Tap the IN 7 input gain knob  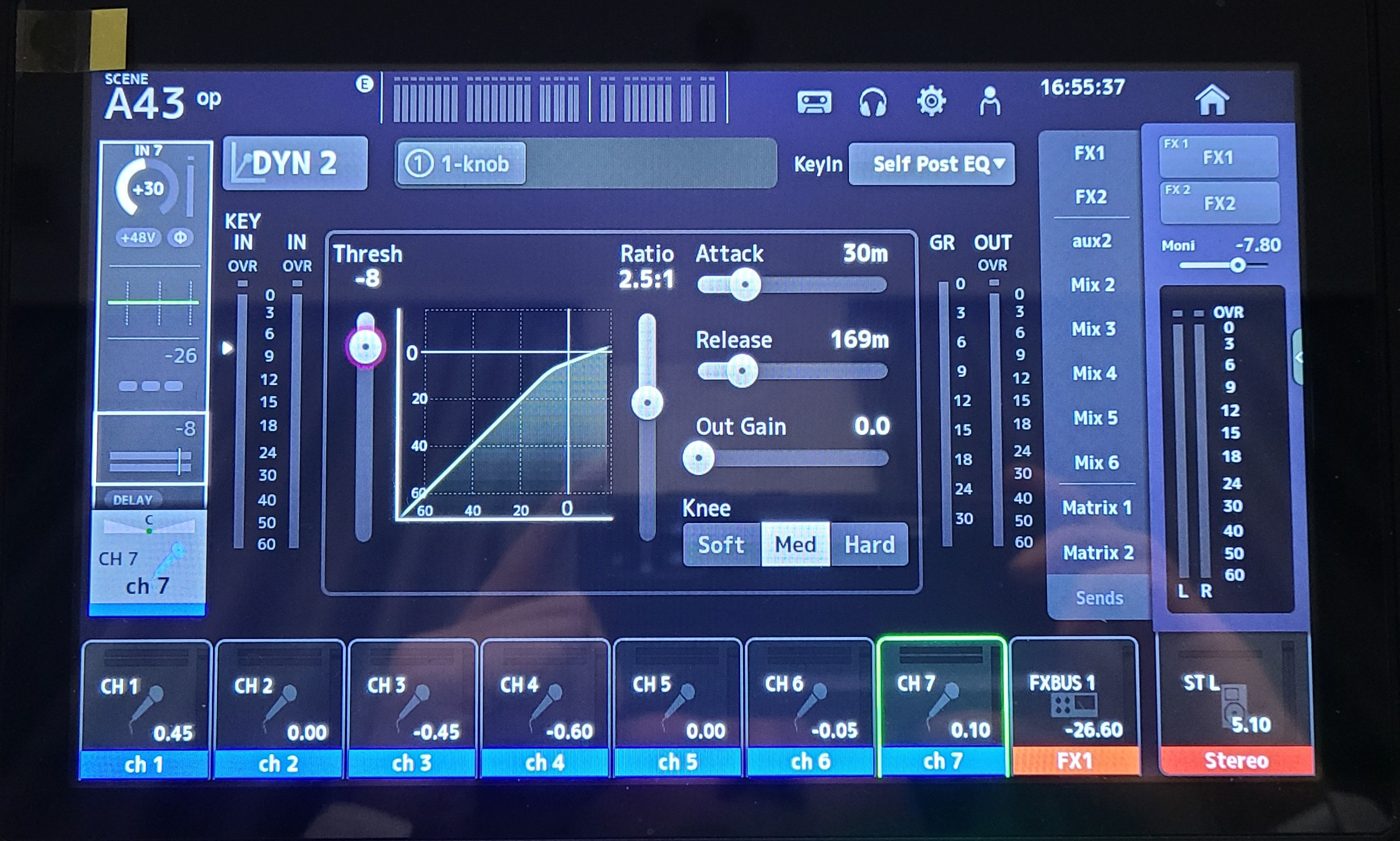click(147, 187)
